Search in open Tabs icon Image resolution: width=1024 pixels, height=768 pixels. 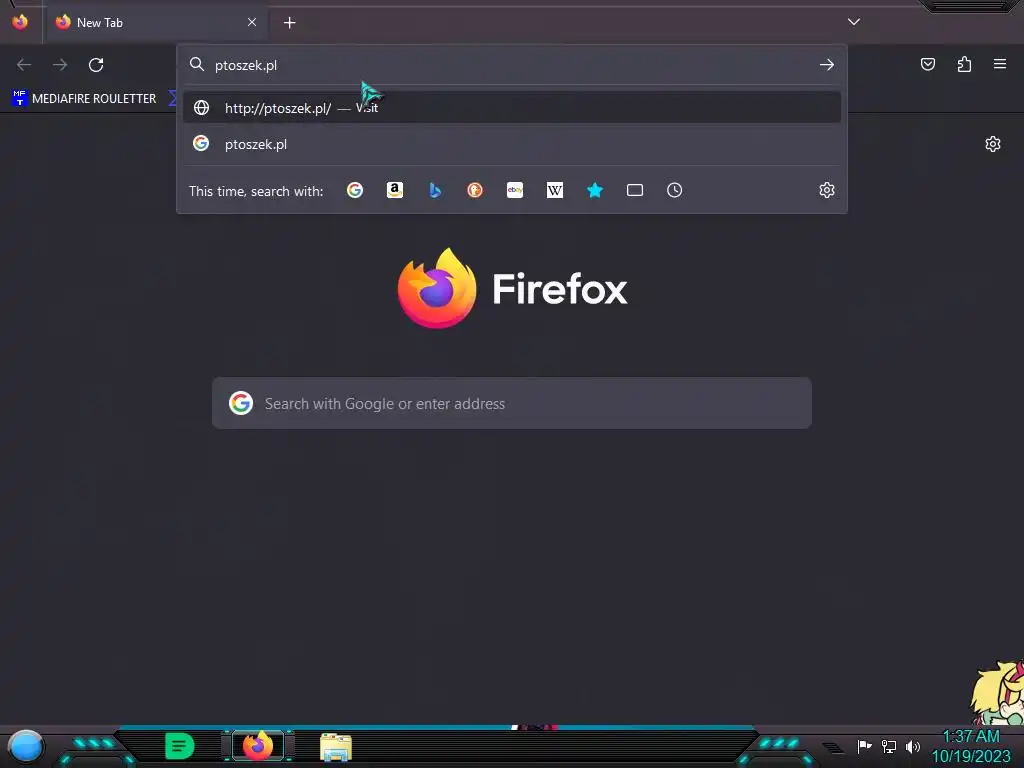635,190
